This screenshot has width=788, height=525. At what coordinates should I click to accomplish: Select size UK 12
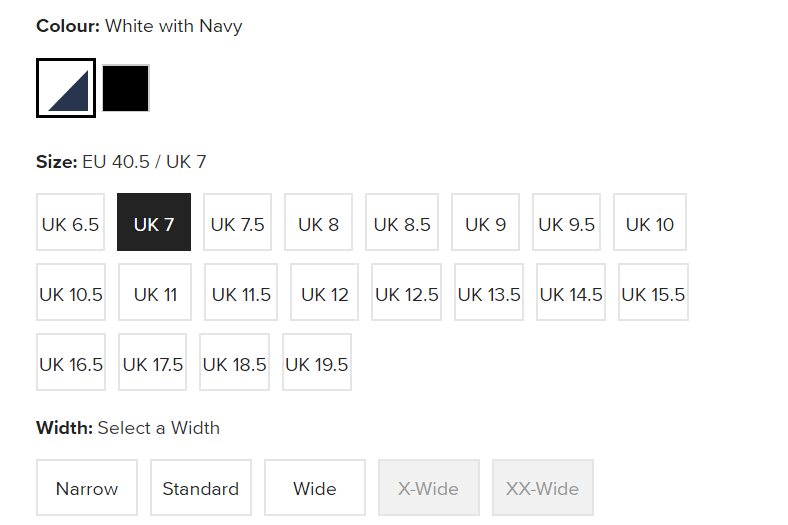(x=325, y=292)
